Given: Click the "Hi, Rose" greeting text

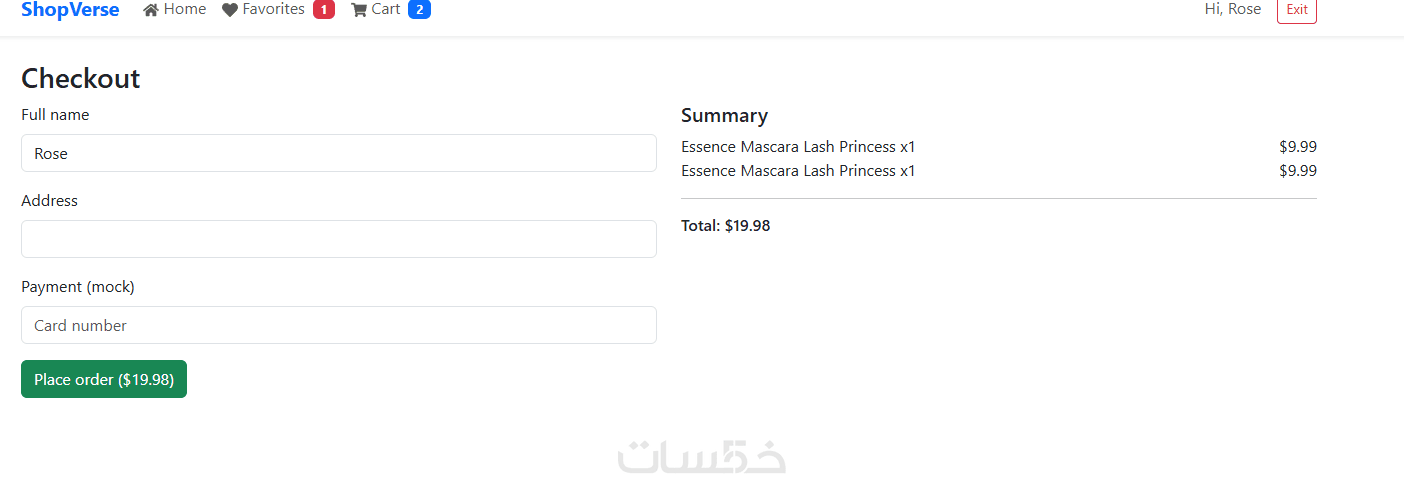Looking at the screenshot, I should [x=1233, y=9].
